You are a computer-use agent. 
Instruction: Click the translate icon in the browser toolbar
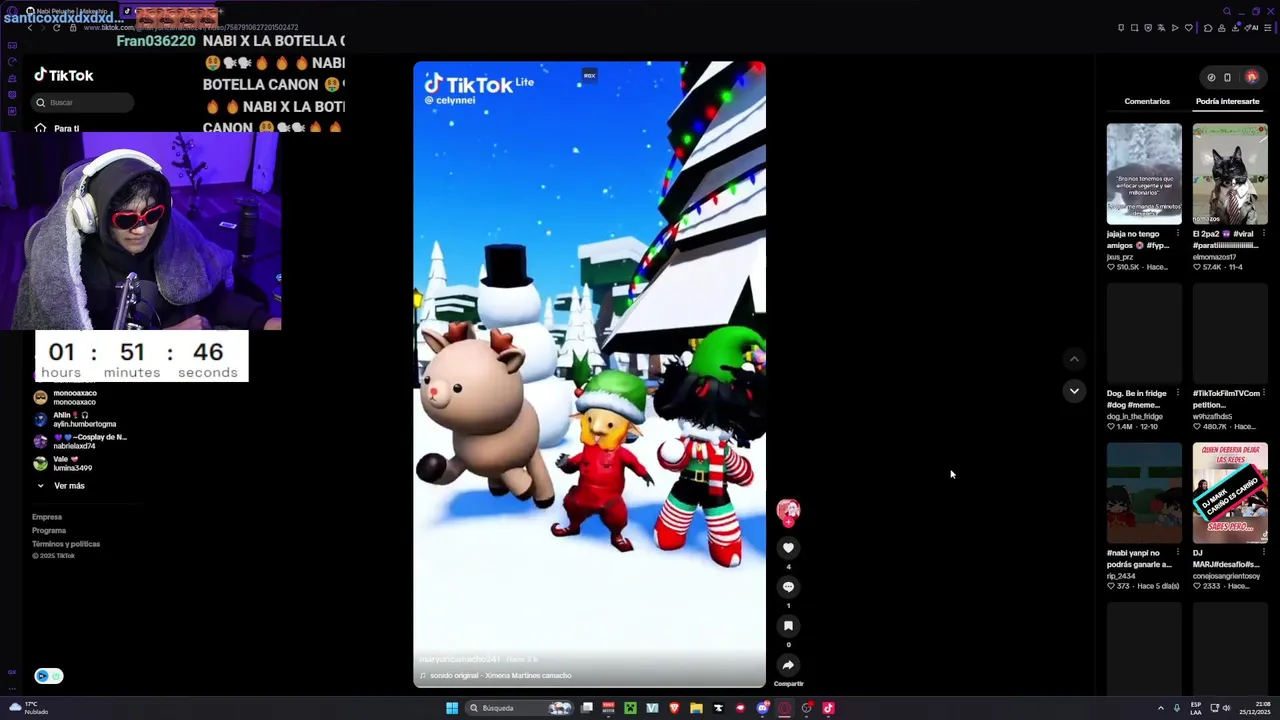click(x=1161, y=28)
